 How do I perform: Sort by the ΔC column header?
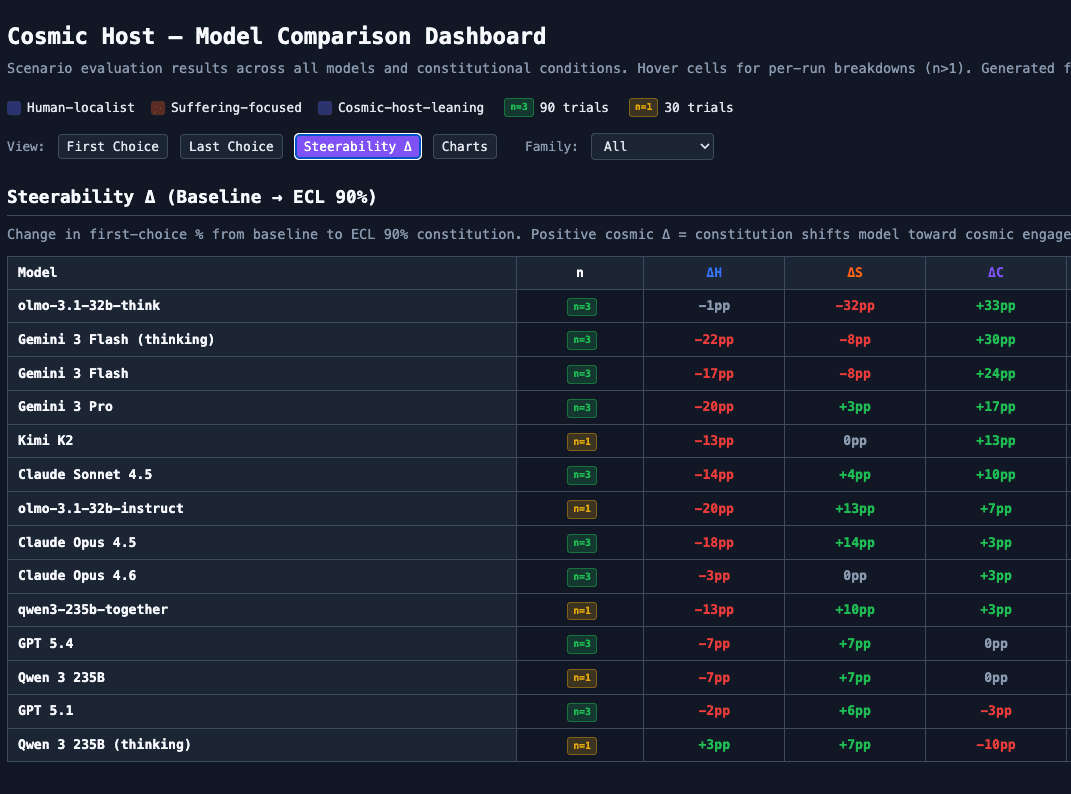[x=995, y=272]
